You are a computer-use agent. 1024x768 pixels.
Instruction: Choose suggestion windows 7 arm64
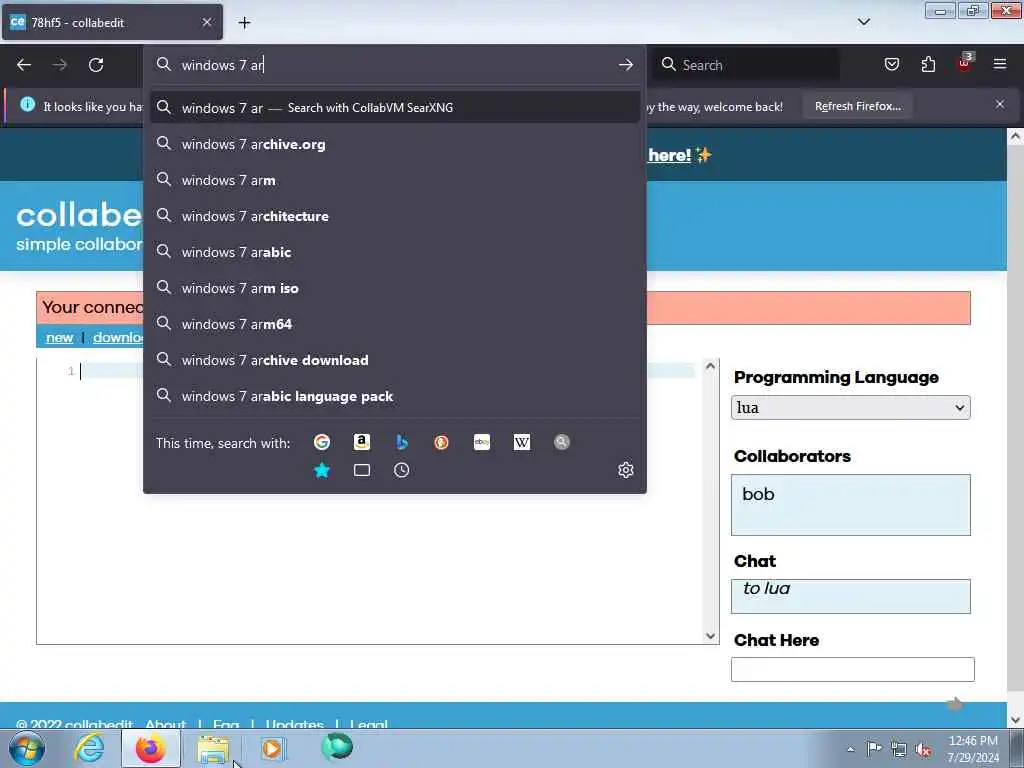395,324
